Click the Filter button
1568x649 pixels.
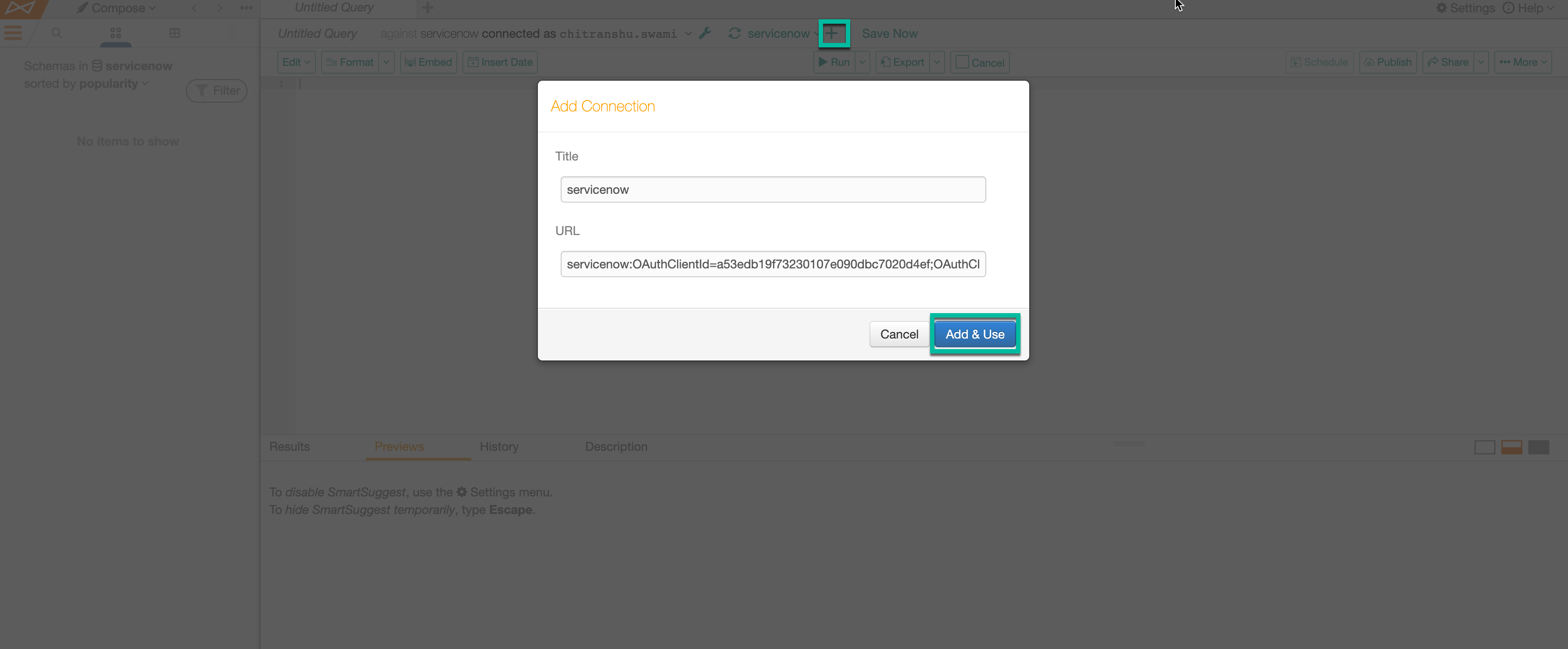coord(217,91)
